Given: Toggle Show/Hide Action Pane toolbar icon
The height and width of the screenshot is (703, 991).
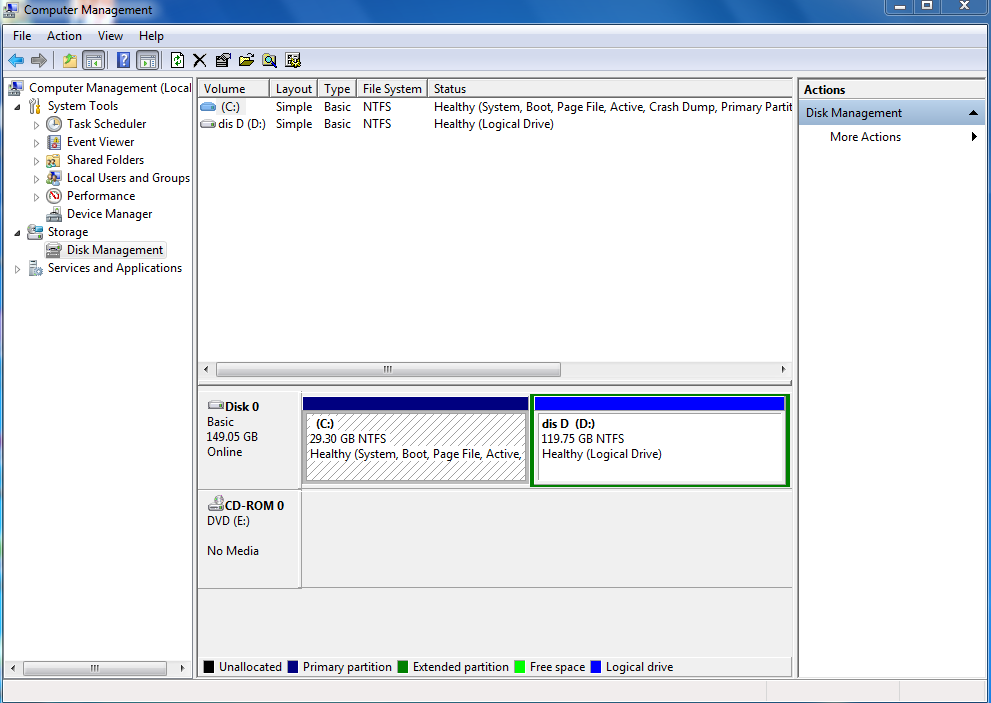Looking at the screenshot, I should click(x=147, y=61).
